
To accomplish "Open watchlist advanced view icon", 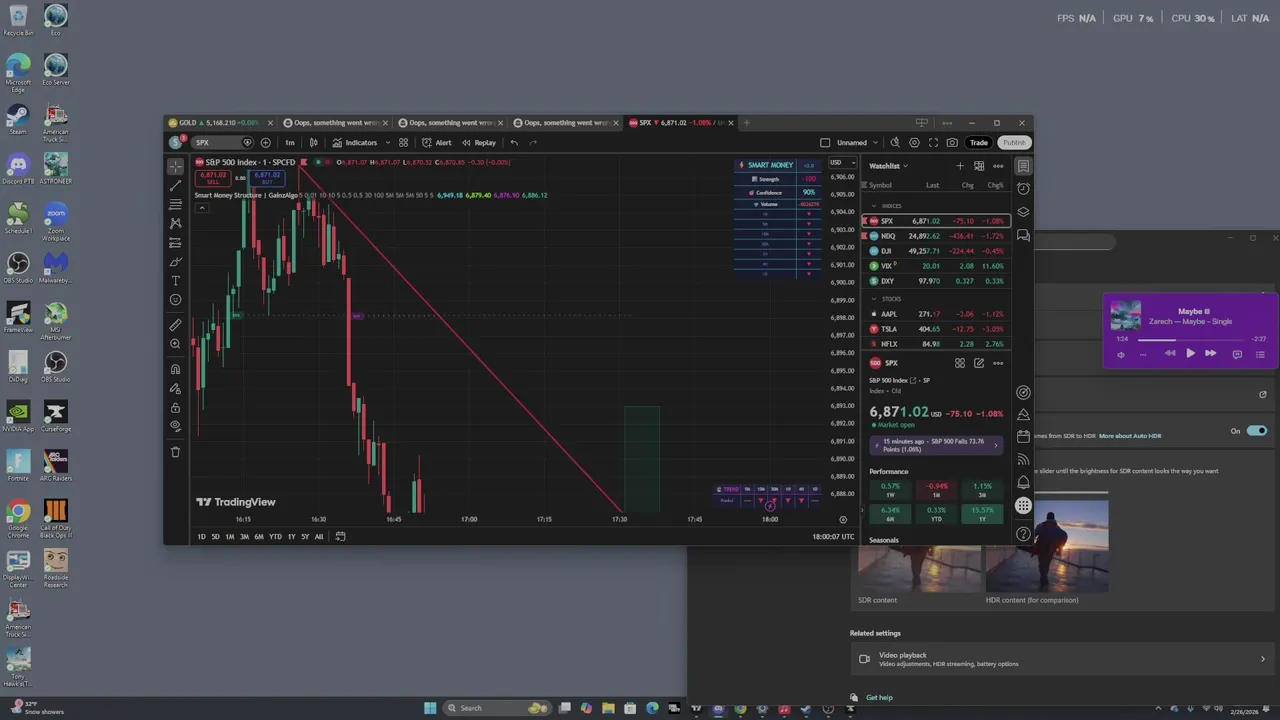I will click(x=979, y=166).
